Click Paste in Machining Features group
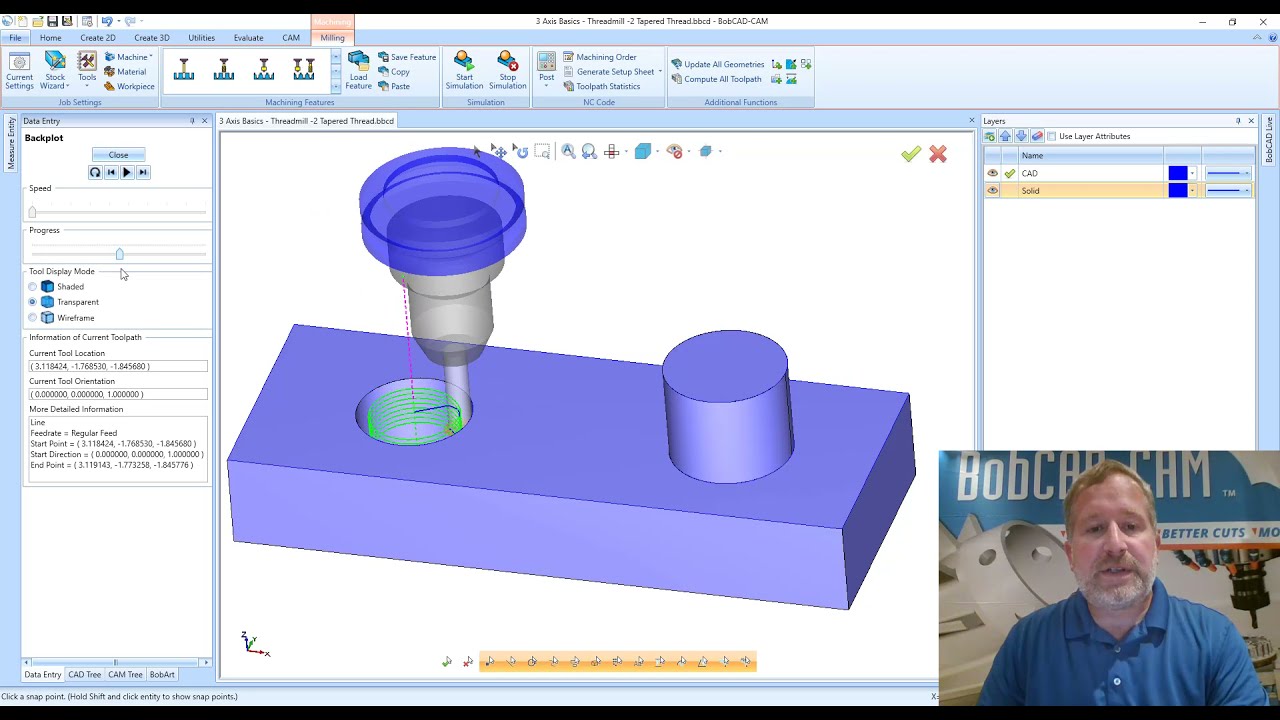1280x720 pixels. [394, 86]
